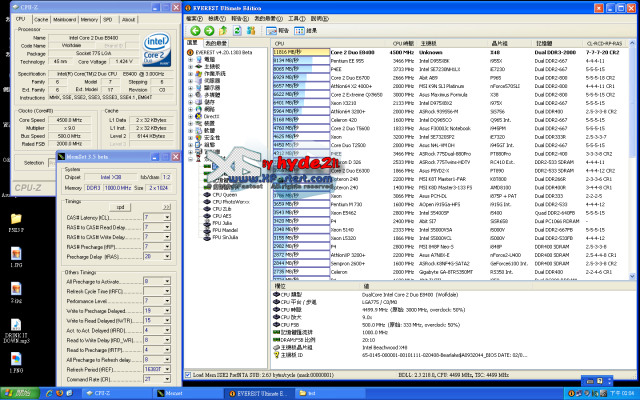The height and width of the screenshot is (400, 640).
Task: Click the EVEREST benchmark list scrollbar down arrow
Action: [632, 276]
